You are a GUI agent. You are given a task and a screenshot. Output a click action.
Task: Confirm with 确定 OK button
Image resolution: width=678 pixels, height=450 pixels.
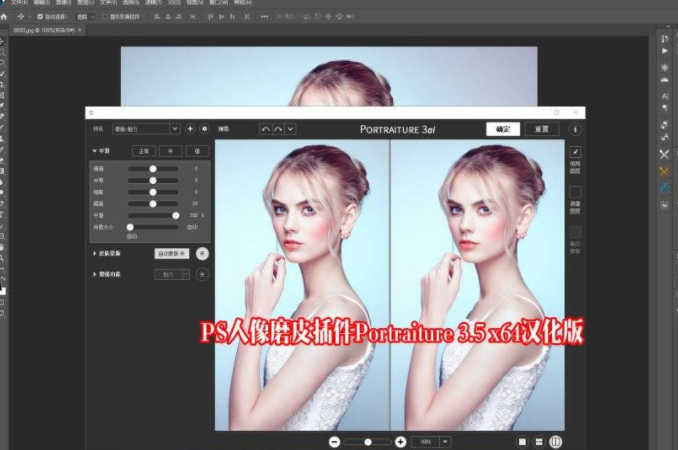503,129
